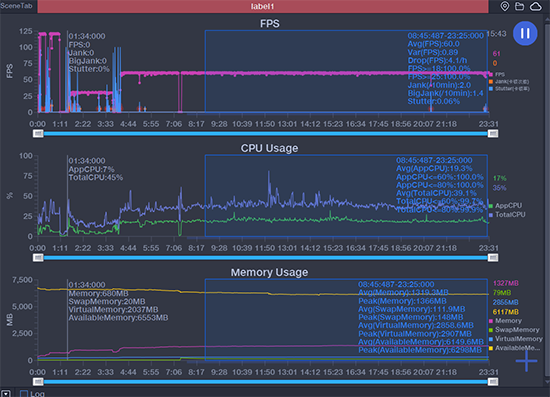Click the 79MB swap memory value

tap(502, 292)
